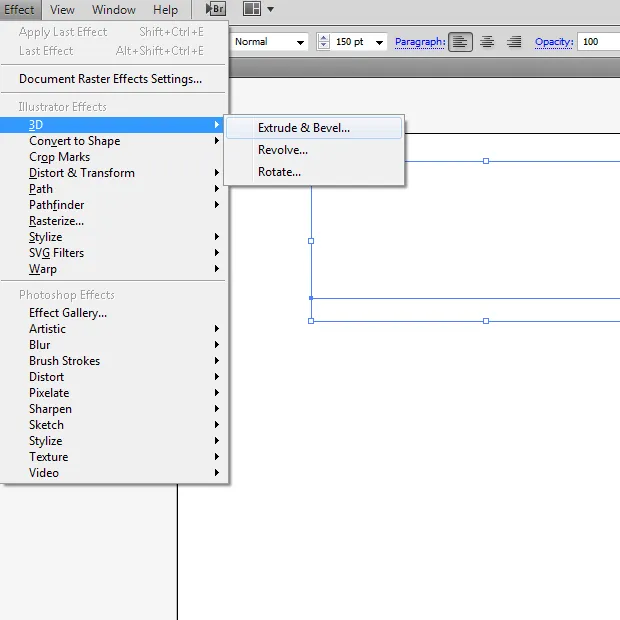Expand the Distort & Transform submenu
620x620 pixels.
tap(82, 173)
